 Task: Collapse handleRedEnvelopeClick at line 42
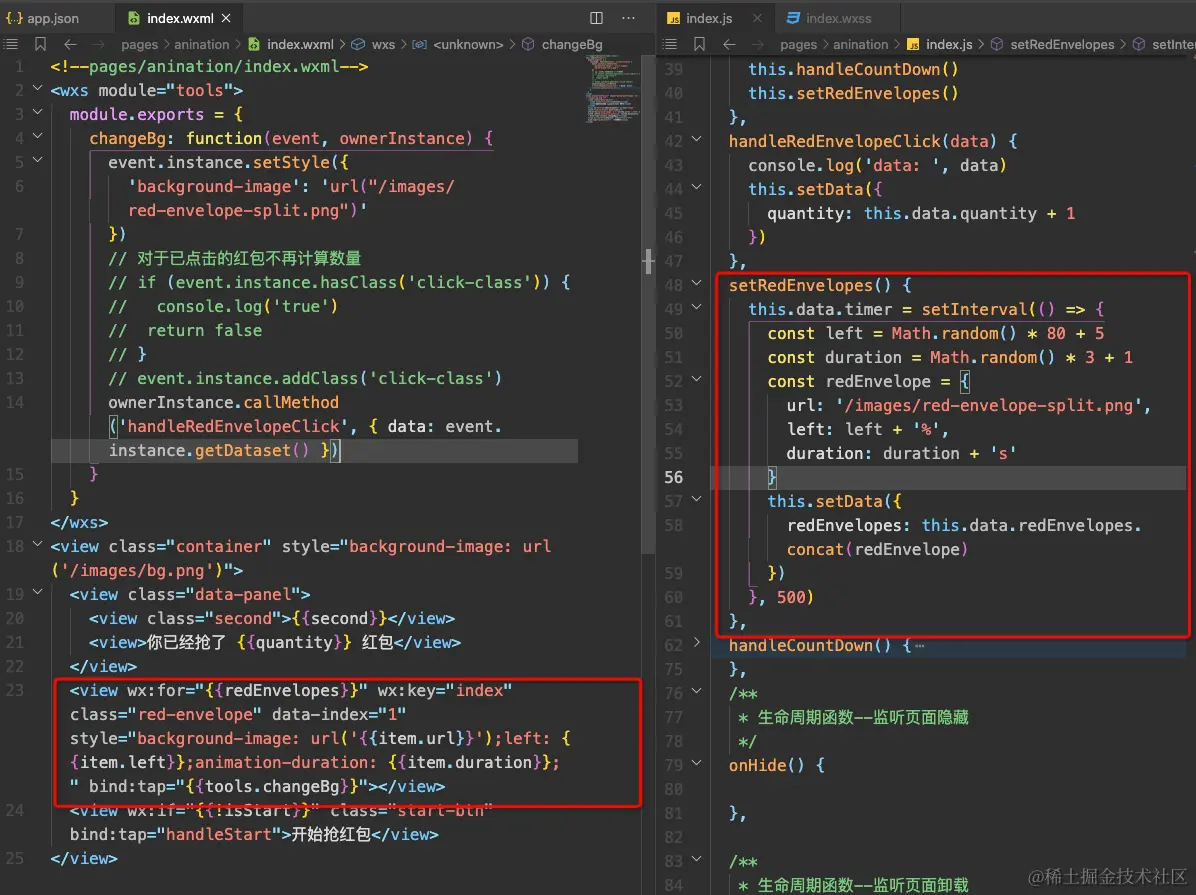696,139
